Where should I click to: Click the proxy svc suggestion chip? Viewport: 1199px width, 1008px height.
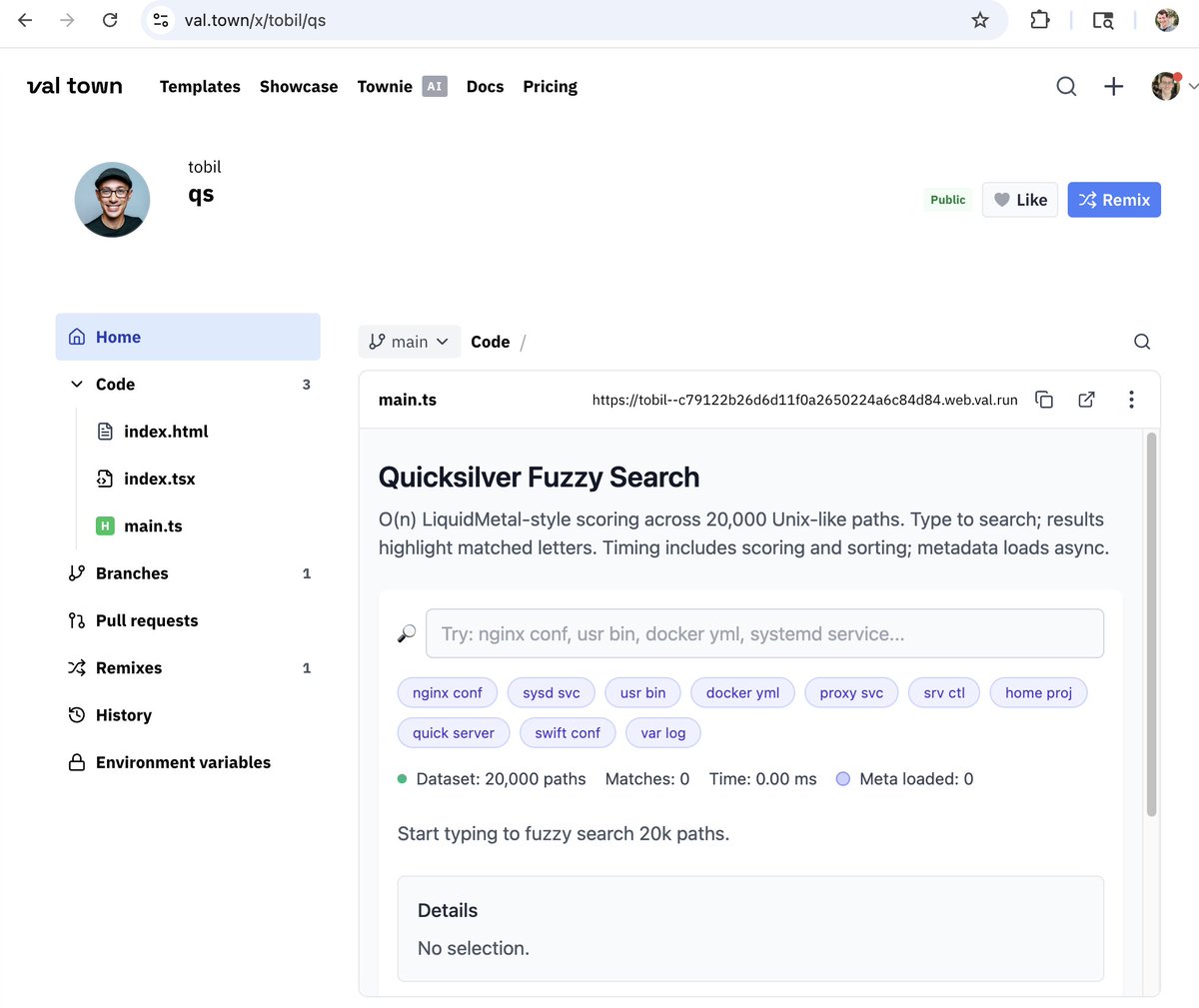point(851,692)
